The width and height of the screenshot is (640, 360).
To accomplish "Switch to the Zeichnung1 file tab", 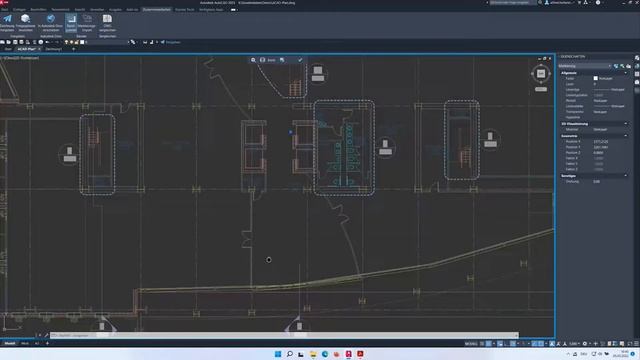I will point(53,49).
